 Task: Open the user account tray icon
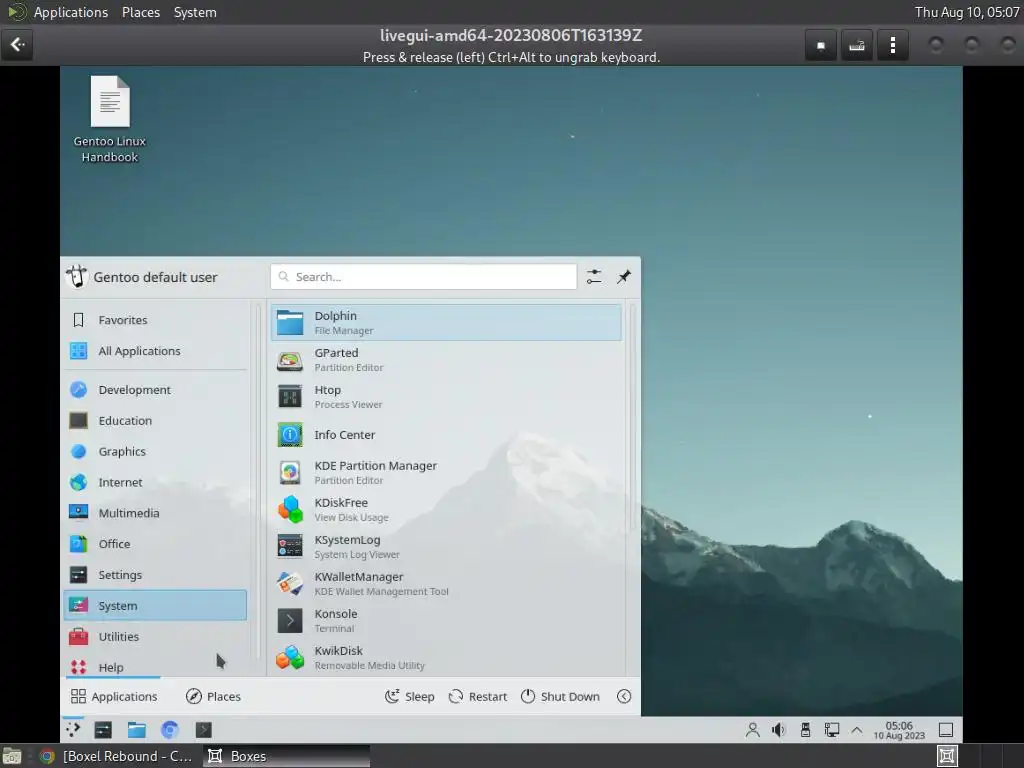[x=752, y=729]
